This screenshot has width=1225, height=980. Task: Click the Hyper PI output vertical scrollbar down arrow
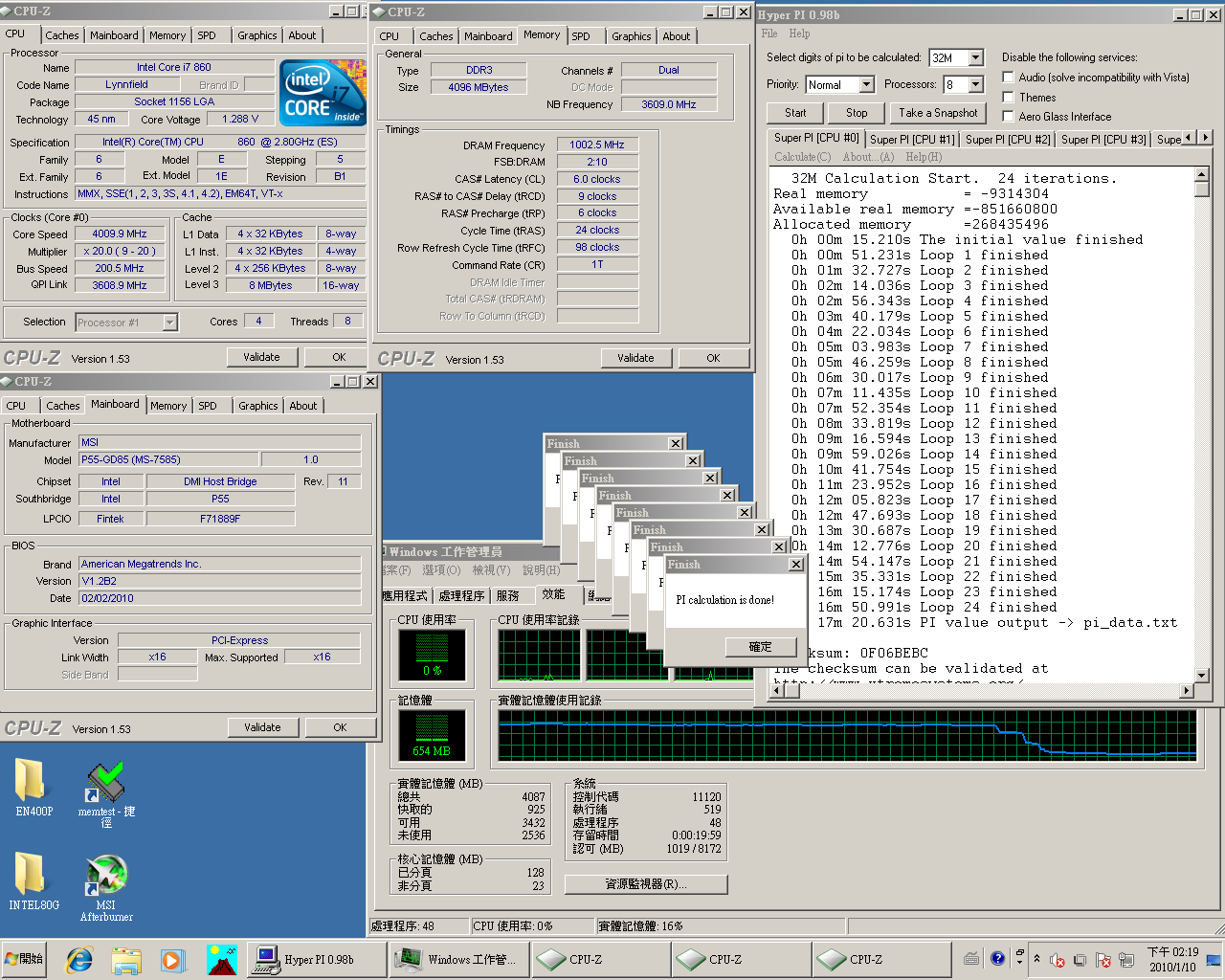[1202, 675]
